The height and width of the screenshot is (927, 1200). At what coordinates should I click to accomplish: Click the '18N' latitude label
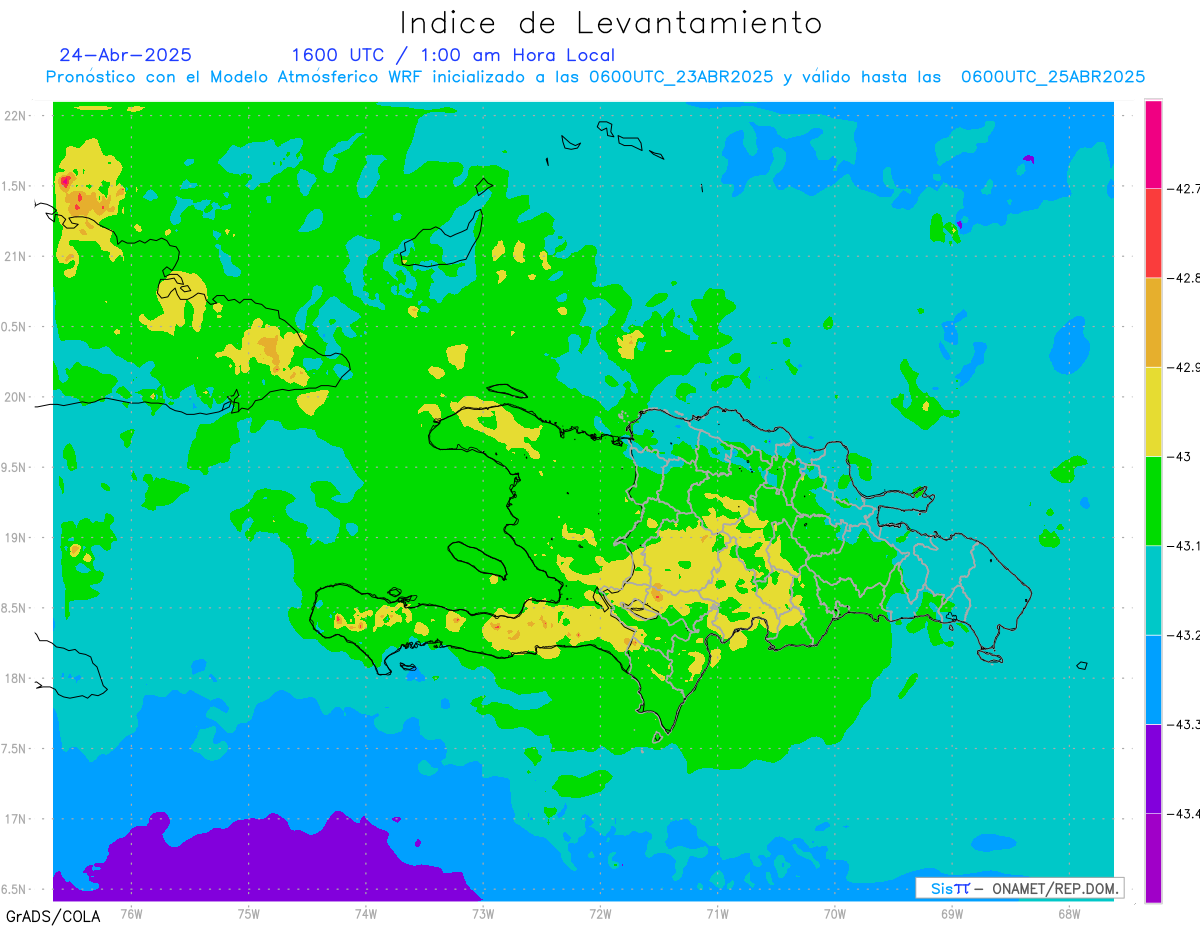tap(16, 678)
